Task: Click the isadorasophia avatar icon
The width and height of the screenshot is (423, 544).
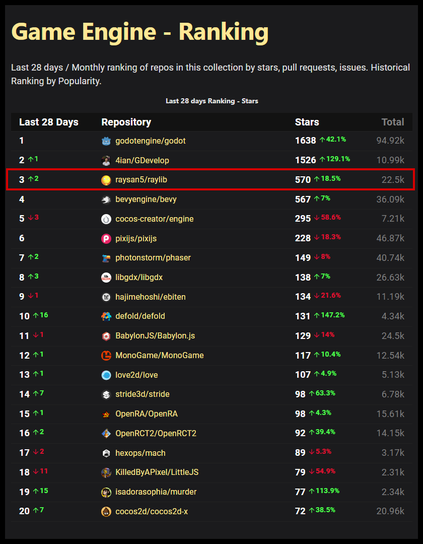Action: (106, 492)
